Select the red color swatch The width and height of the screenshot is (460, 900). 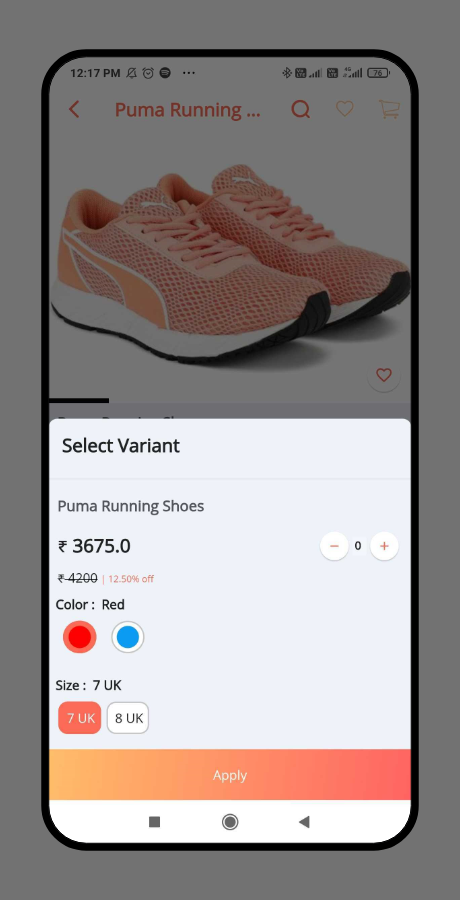coord(79,637)
